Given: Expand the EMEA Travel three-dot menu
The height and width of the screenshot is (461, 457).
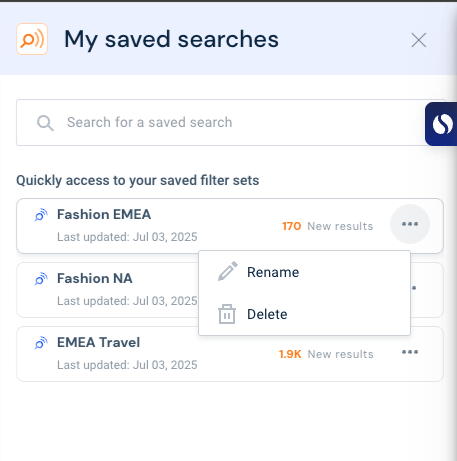Looking at the screenshot, I should [410, 352].
